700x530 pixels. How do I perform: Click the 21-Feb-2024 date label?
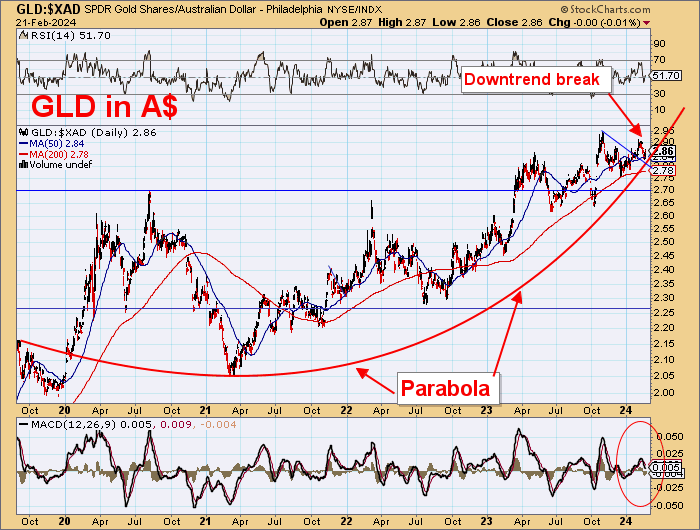pos(46,23)
